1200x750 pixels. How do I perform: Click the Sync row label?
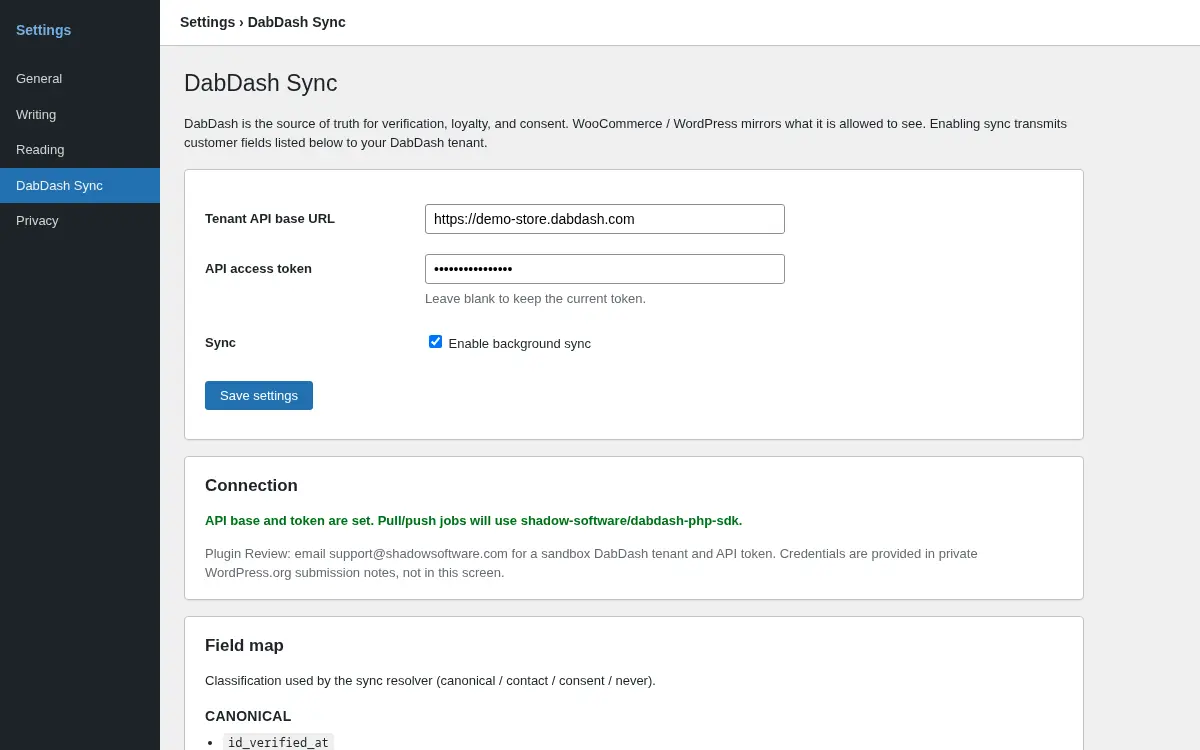220,343
